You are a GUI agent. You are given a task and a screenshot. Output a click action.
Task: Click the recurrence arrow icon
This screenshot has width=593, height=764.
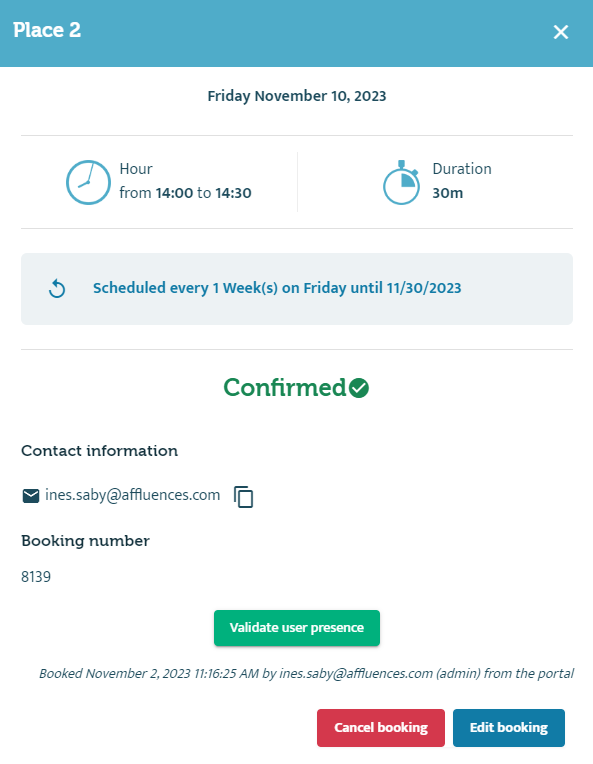point(57,288)
